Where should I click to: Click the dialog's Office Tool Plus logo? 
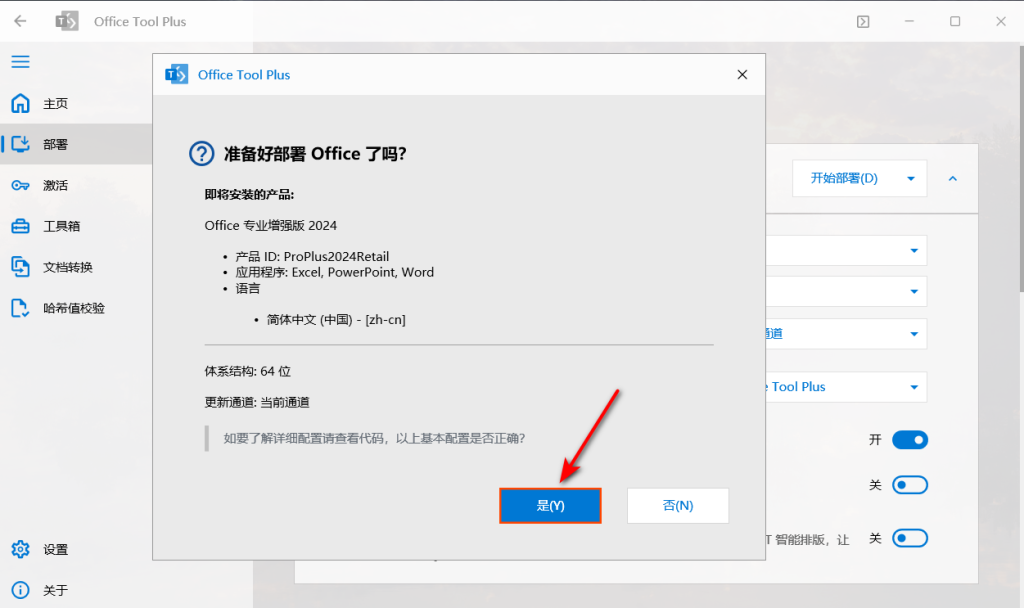(176, 75)
